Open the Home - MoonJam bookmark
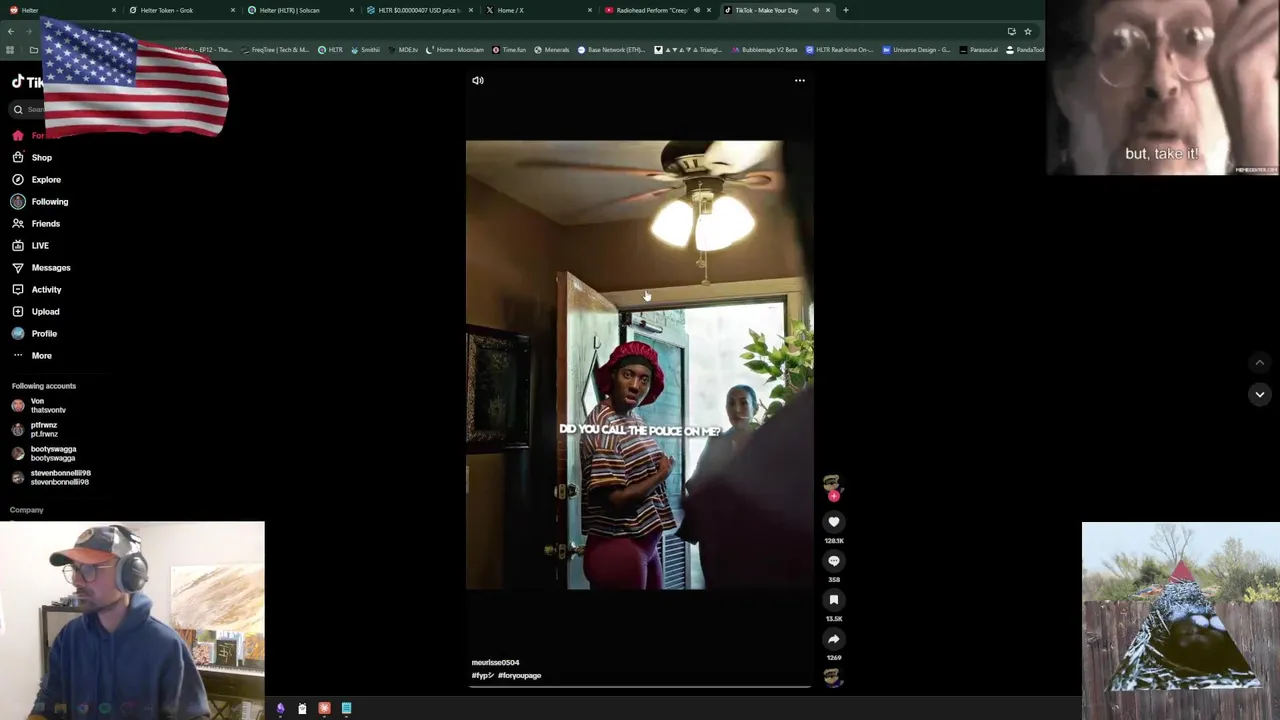1280x720 pixels. pyautogui.click(x=455, y=50)
